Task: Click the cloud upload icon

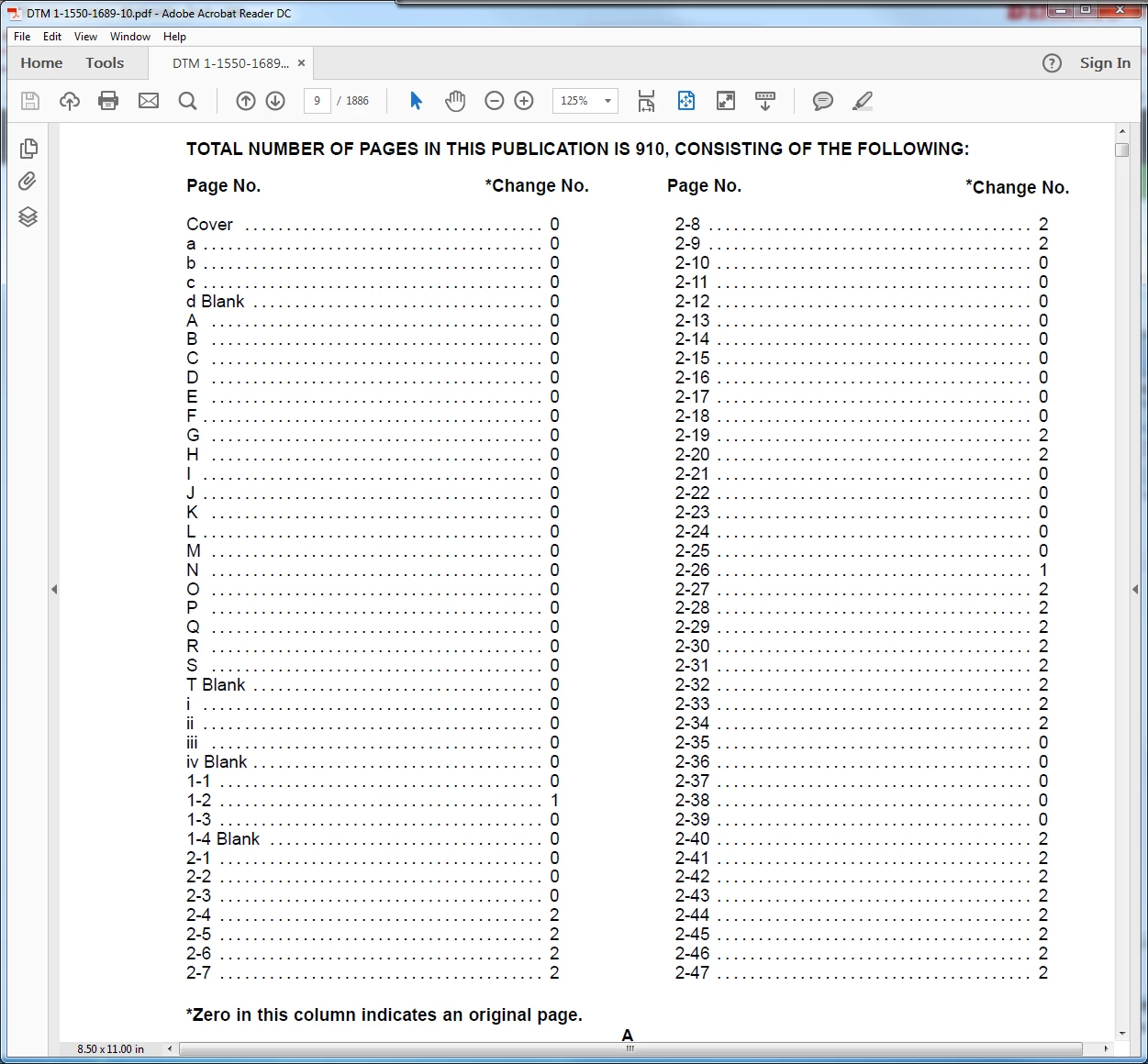Action: 70,101
